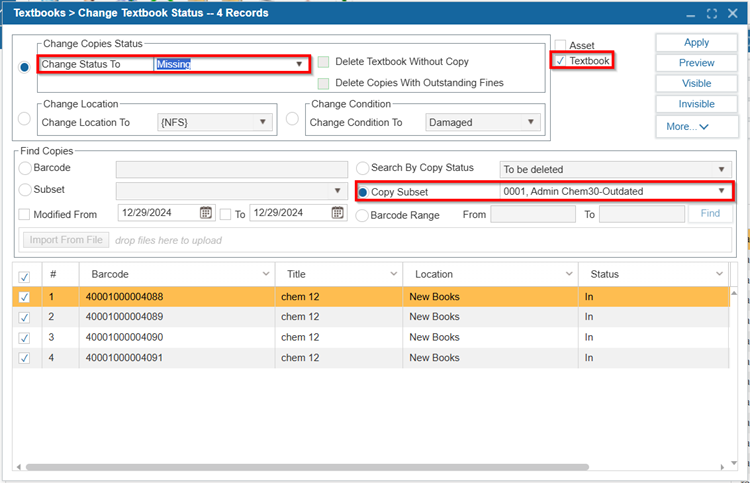Open the Change Status To dropdown

[299, 64]
